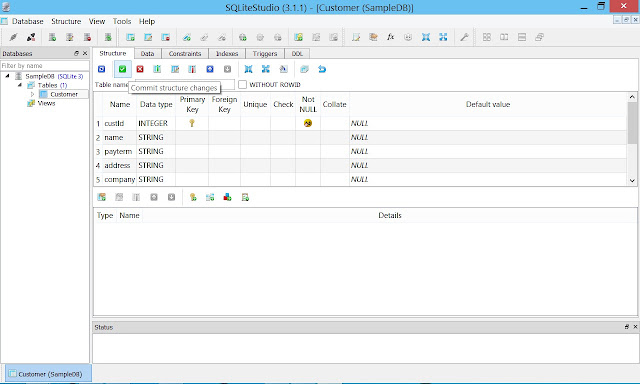Commit structure changes with green check
640x384 pixels.
point(122,69)
